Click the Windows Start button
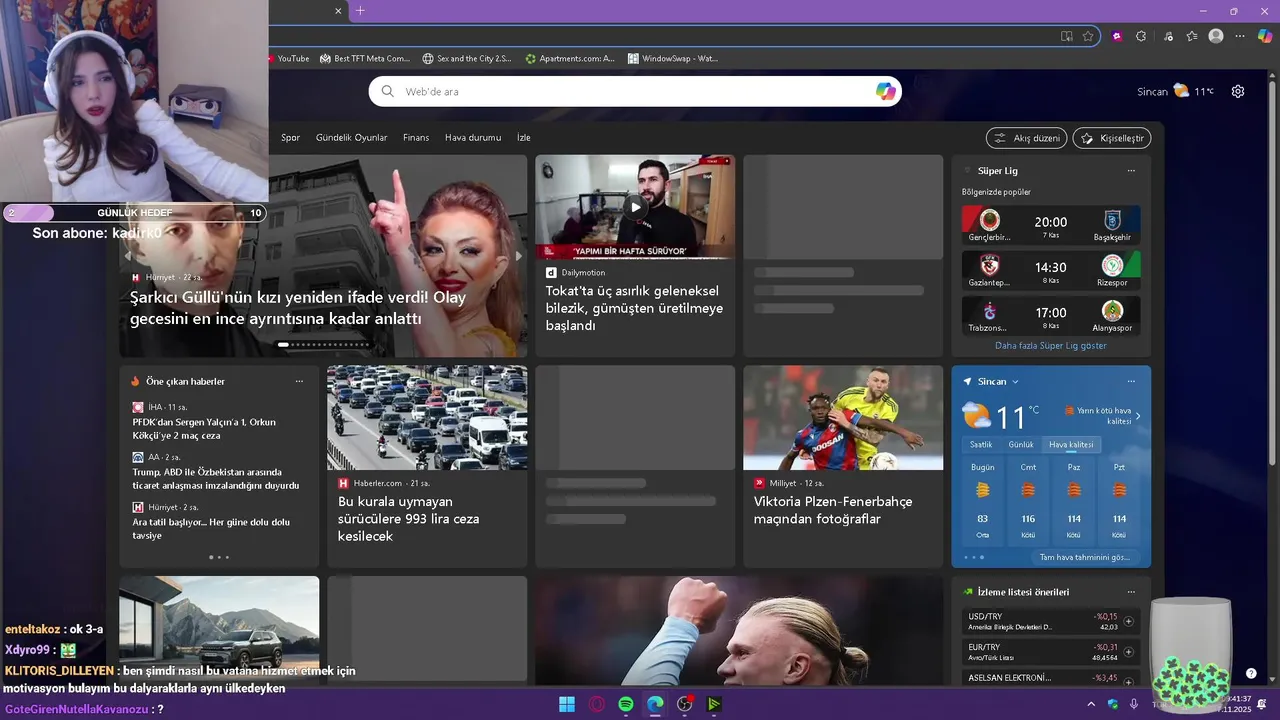 (567, 704)
